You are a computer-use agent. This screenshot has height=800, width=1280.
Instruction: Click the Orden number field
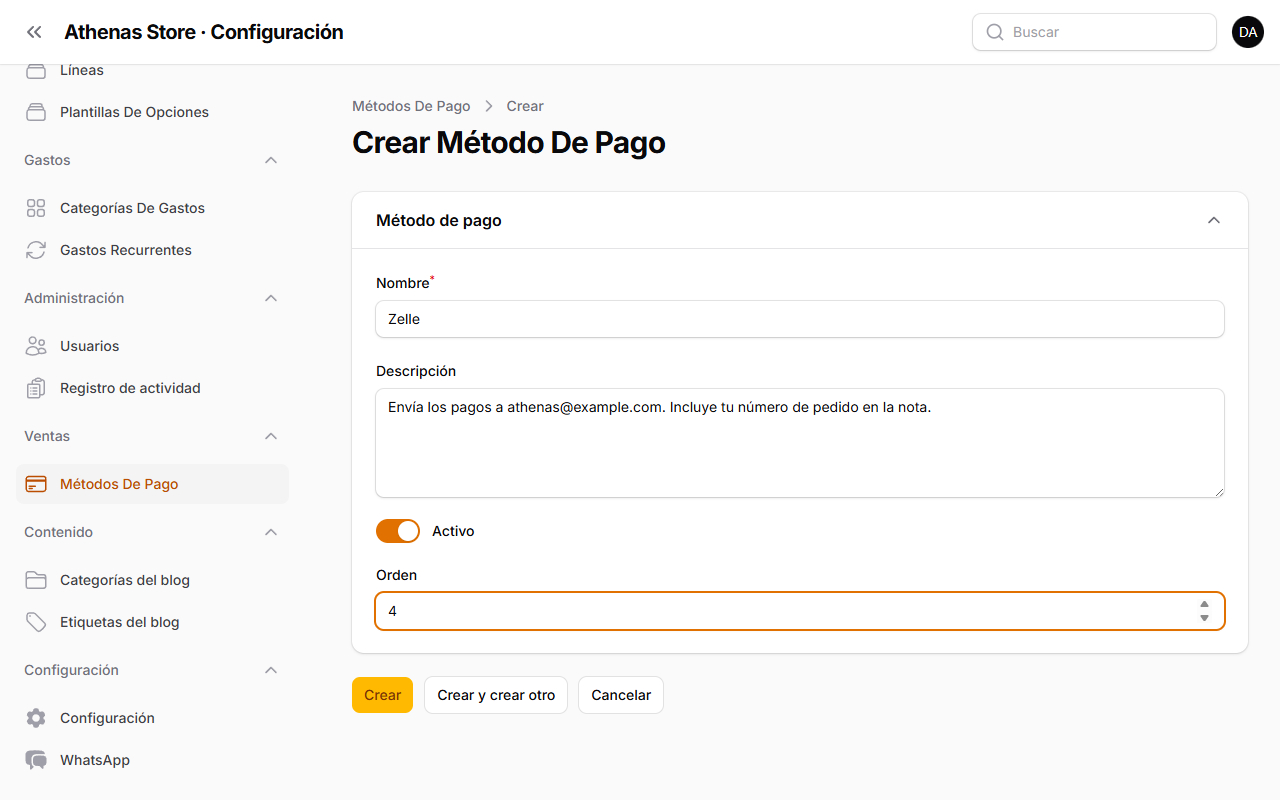(800, 611)
